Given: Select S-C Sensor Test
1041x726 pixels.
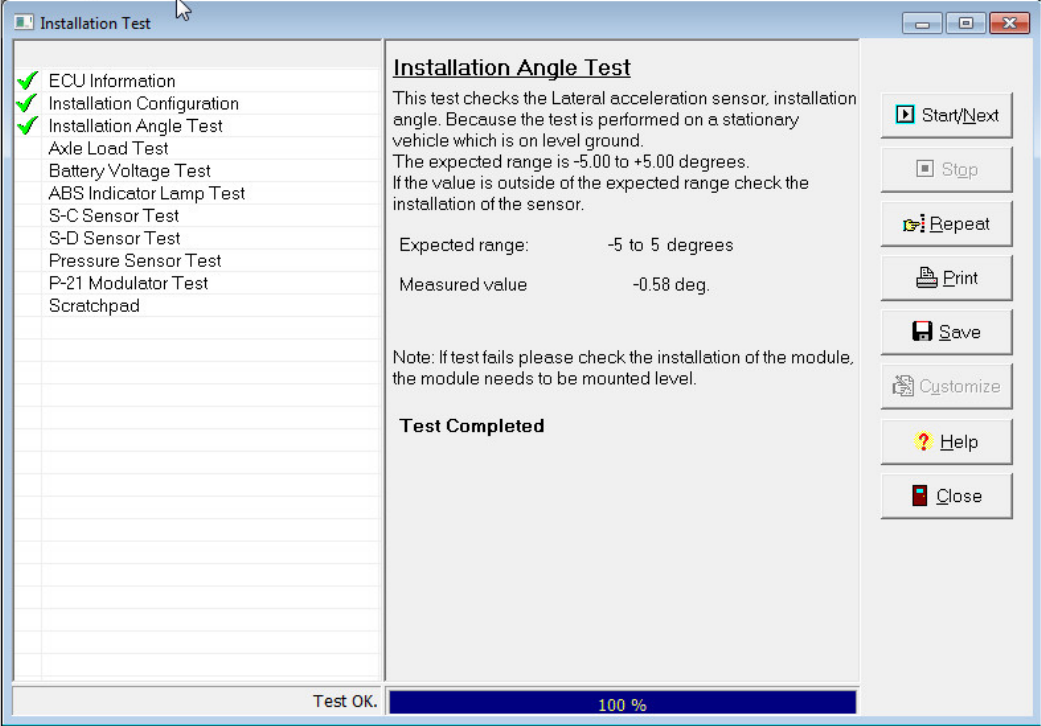Looking at the screenshot, I should click(114, 216).
